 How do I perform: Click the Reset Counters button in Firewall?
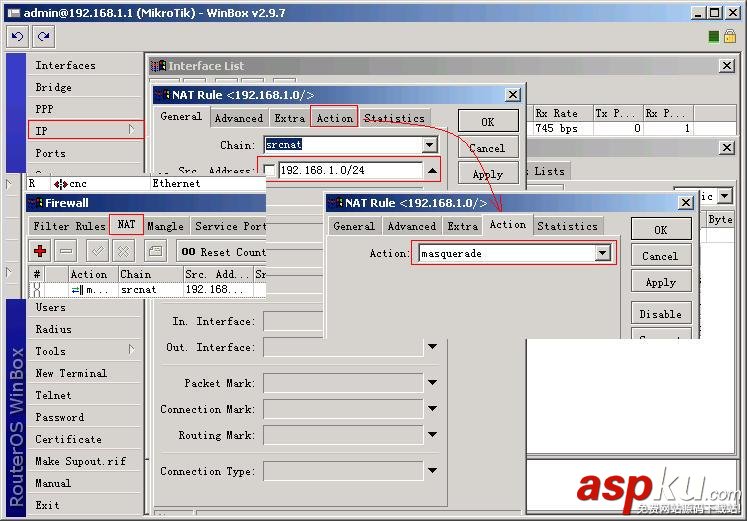[222, 251]
